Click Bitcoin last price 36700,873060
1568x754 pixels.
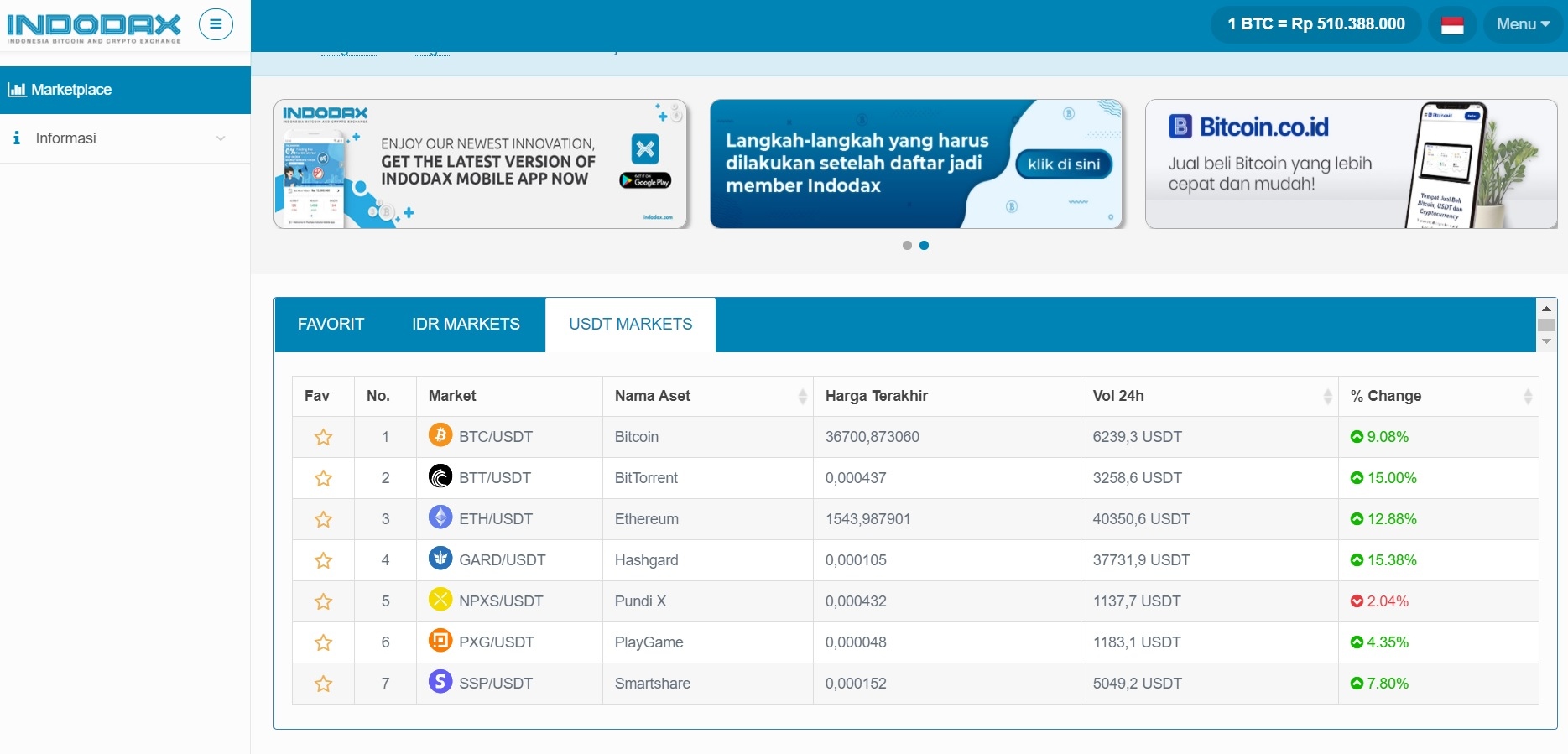pyautogui.click(x=873, y=437)
